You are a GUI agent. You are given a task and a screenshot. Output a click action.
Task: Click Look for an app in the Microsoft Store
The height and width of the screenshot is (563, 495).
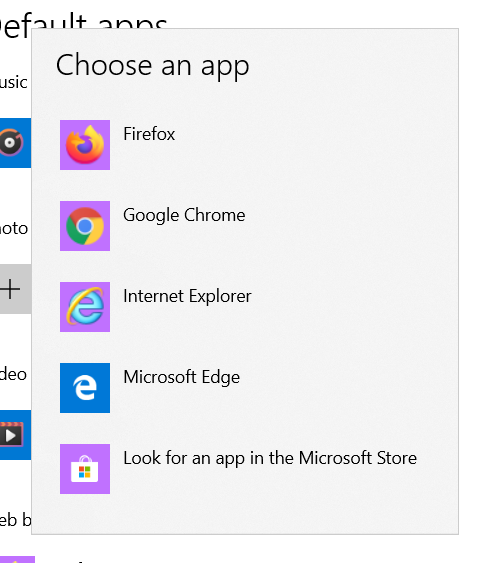270,459
